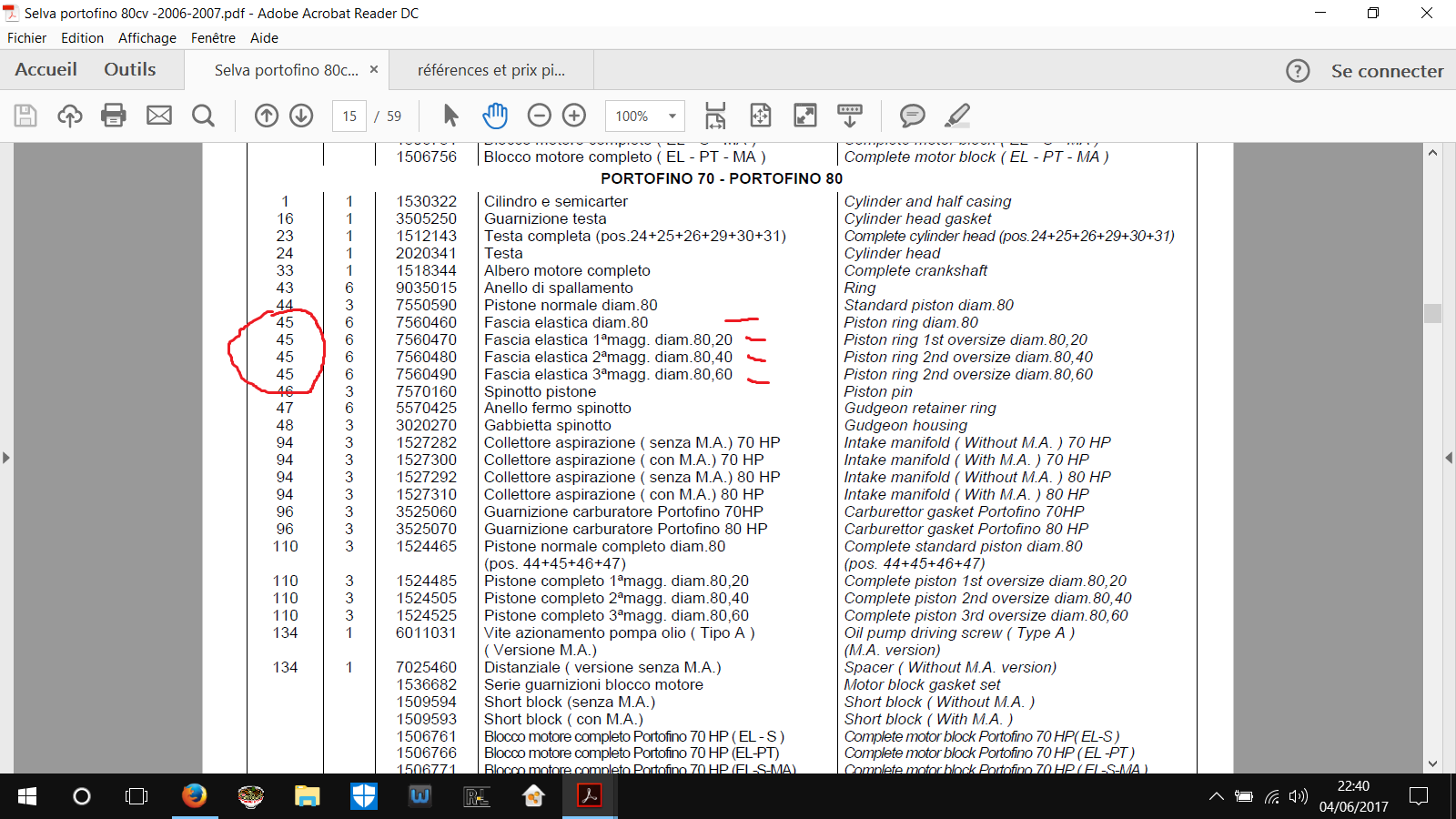Switch to full screen mode icon
This screenshot has width=1456, height=819.
click(805, 116)
